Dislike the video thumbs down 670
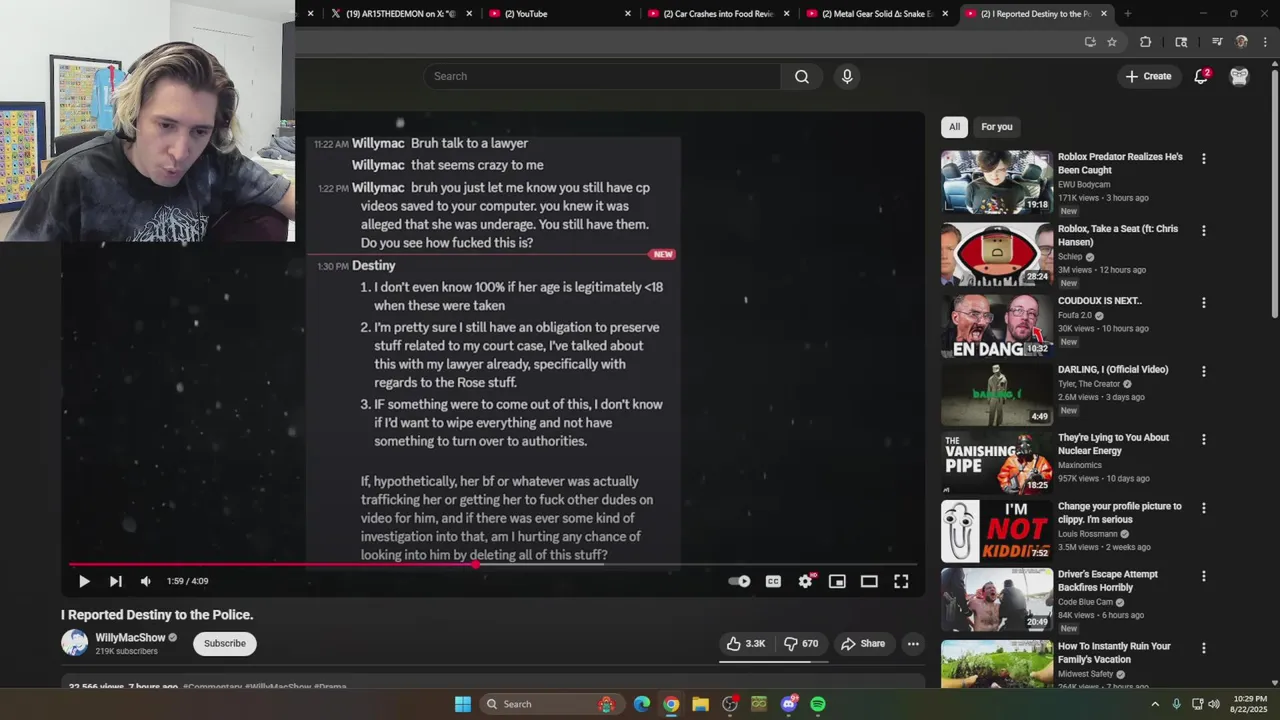This screenshot has width=1280, height=720. pos(801,644)
